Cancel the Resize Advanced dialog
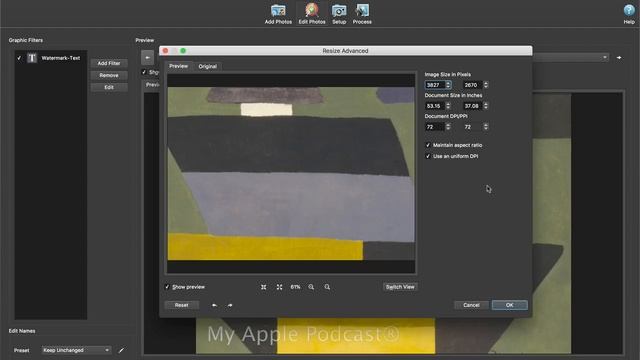This screenshot has width=640, height=360. (471, 305)
